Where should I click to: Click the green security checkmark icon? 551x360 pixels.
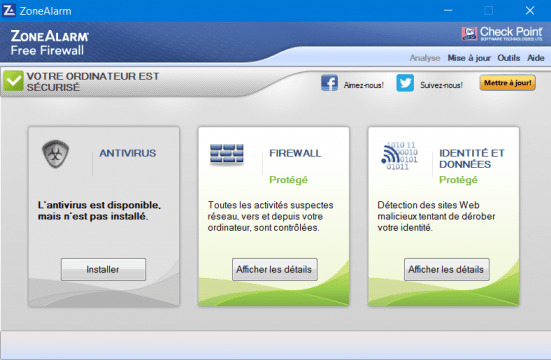(13, 81)
